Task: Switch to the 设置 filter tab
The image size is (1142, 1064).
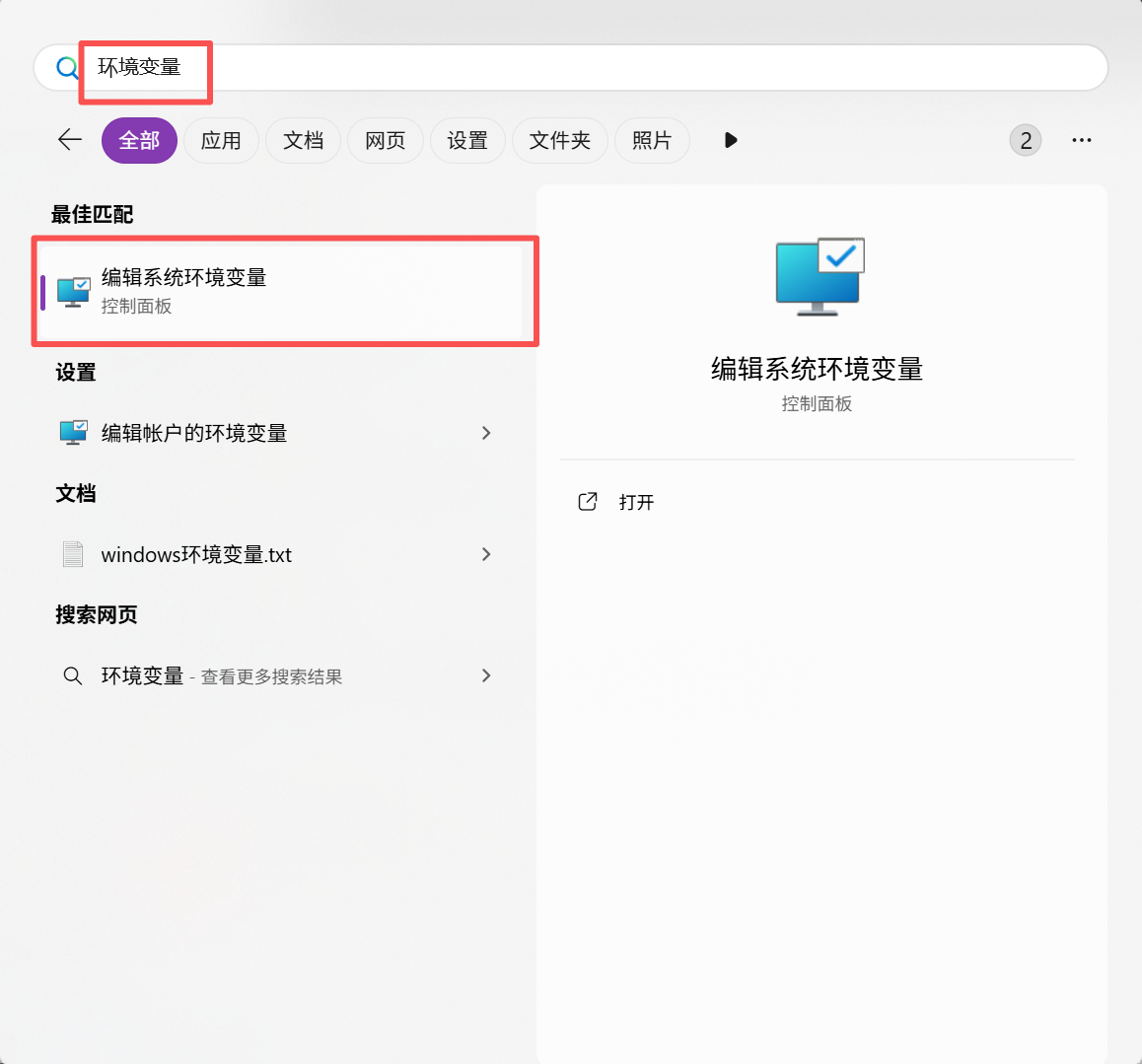Action: [467, 140]
